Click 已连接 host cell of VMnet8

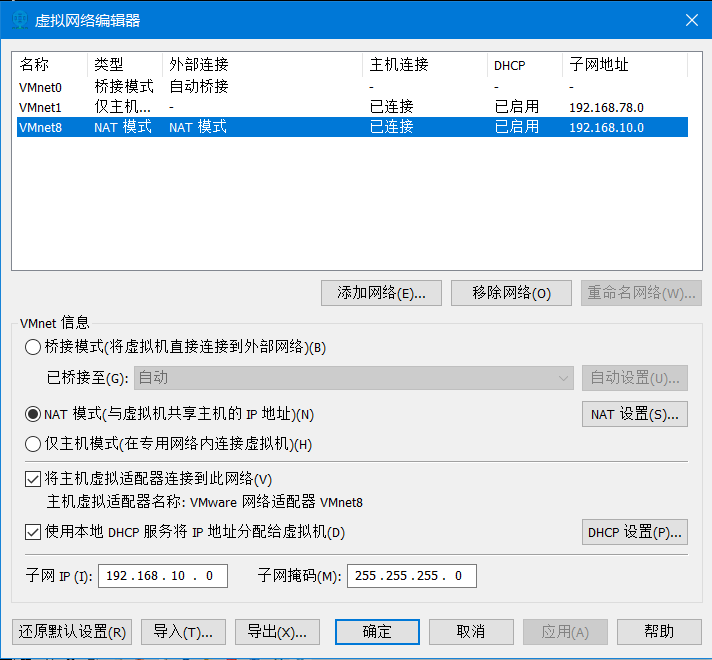pyautogui.click(x=392, y=127)
